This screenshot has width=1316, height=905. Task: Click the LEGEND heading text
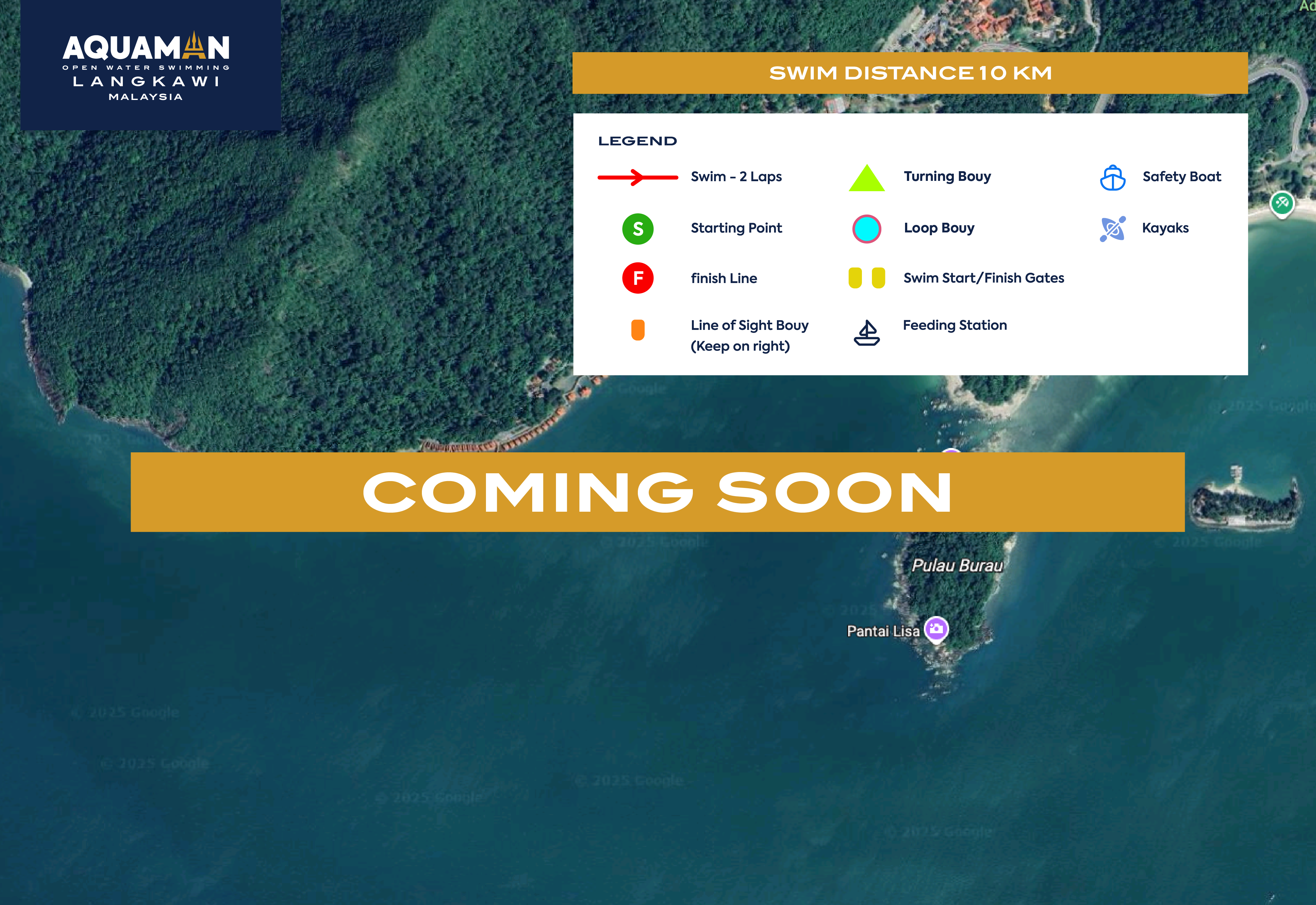637,141
